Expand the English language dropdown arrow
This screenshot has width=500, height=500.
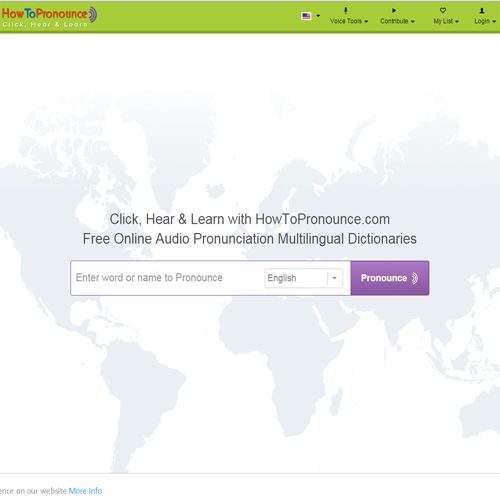click(x=335, y=278)
